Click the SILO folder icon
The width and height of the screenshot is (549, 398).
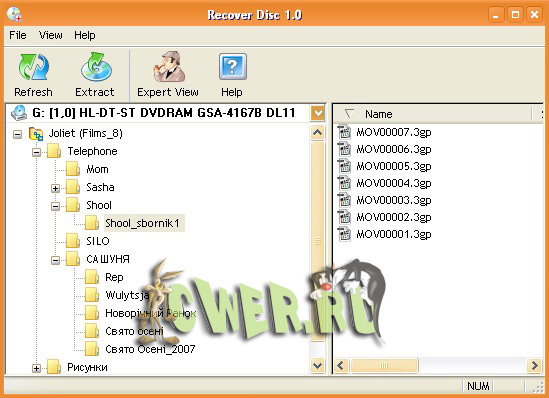[73, 241]
